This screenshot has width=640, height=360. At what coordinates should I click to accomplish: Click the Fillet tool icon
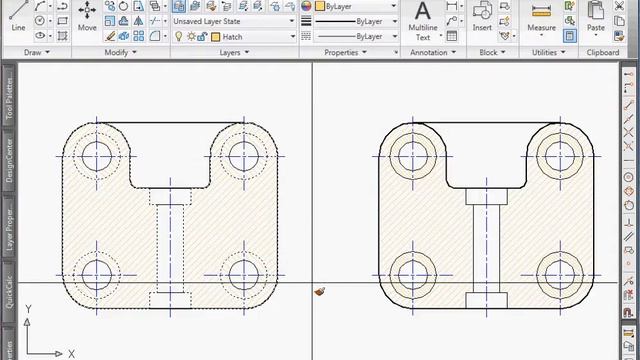tap(155, 36)
